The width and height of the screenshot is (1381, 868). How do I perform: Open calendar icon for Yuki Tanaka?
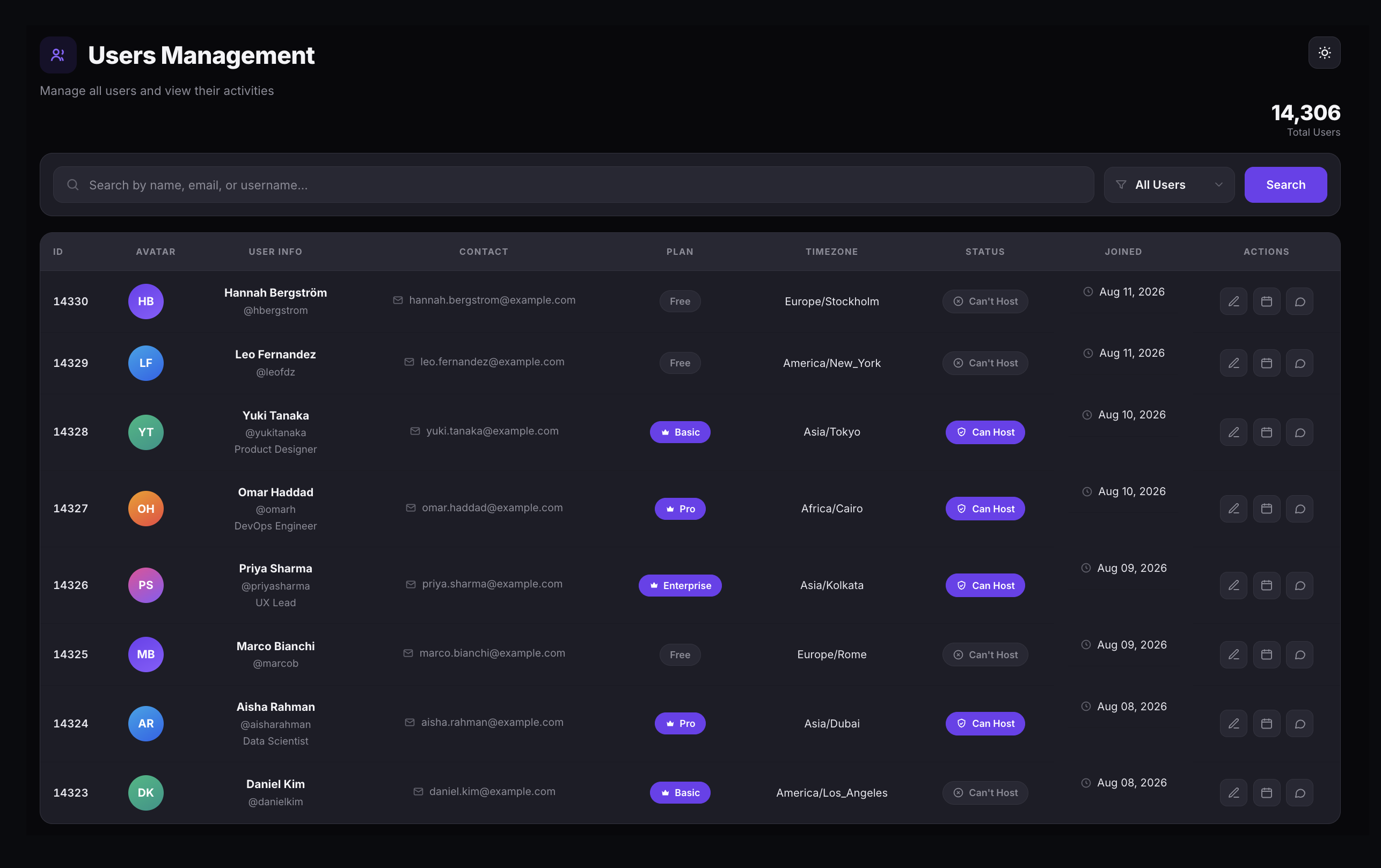(x=1266, y=432)
